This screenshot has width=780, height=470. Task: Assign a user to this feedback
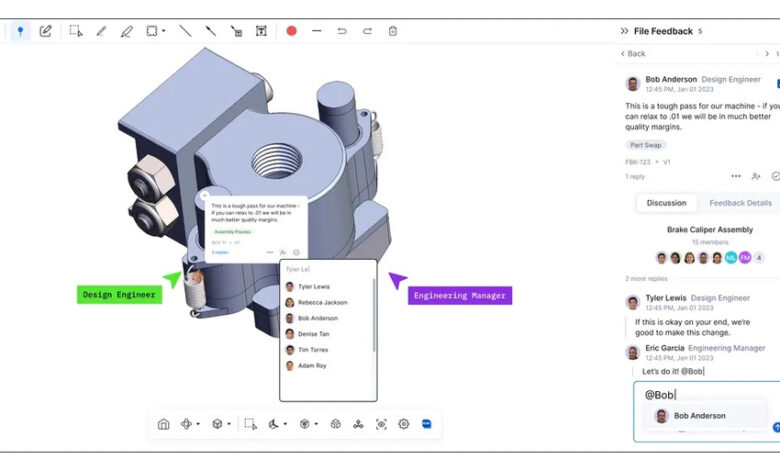[756, 176]
